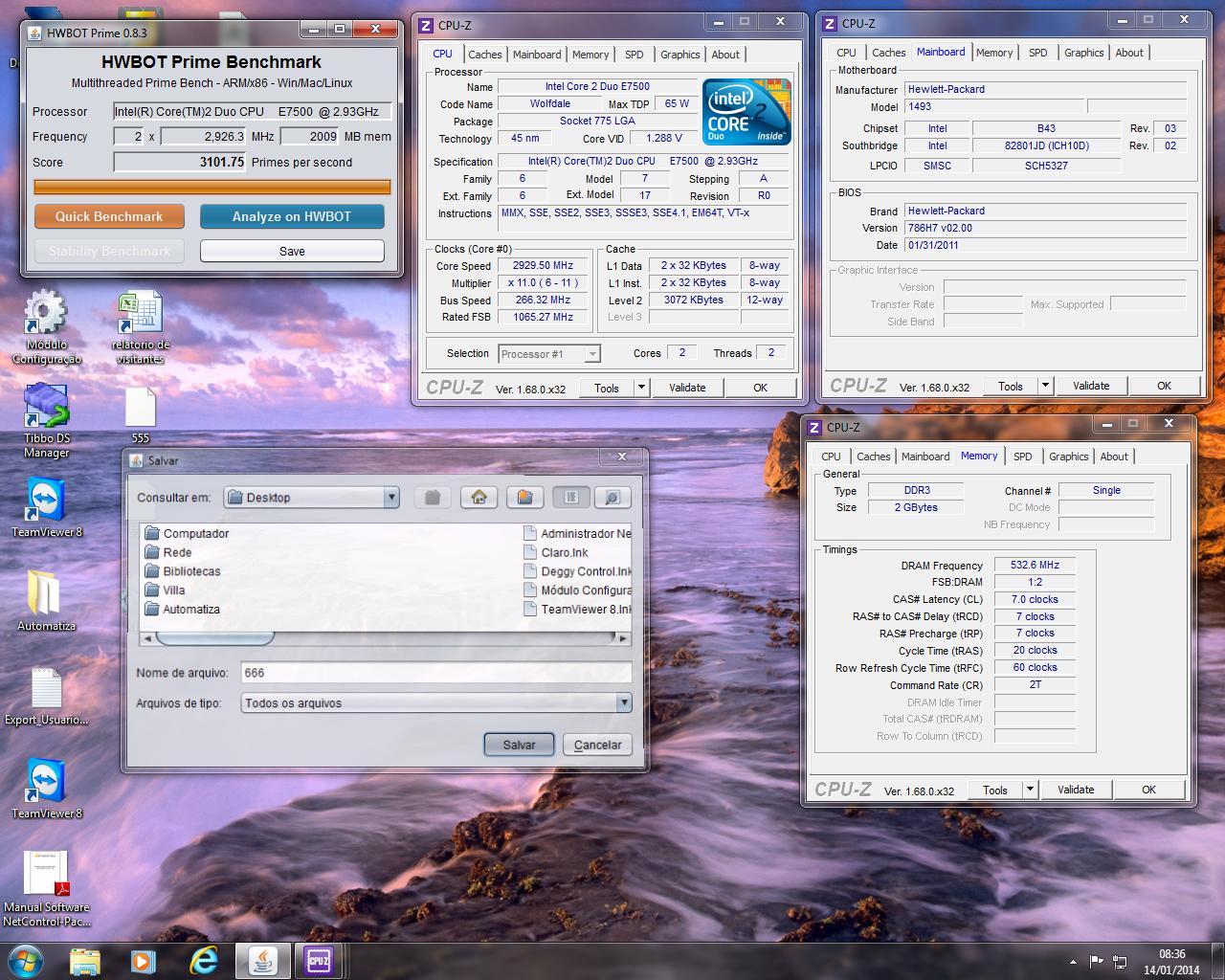The height and width of the screenshot is (980, 1225).
Task: Click the Up One Level folder icon
Action: (433, 497)
